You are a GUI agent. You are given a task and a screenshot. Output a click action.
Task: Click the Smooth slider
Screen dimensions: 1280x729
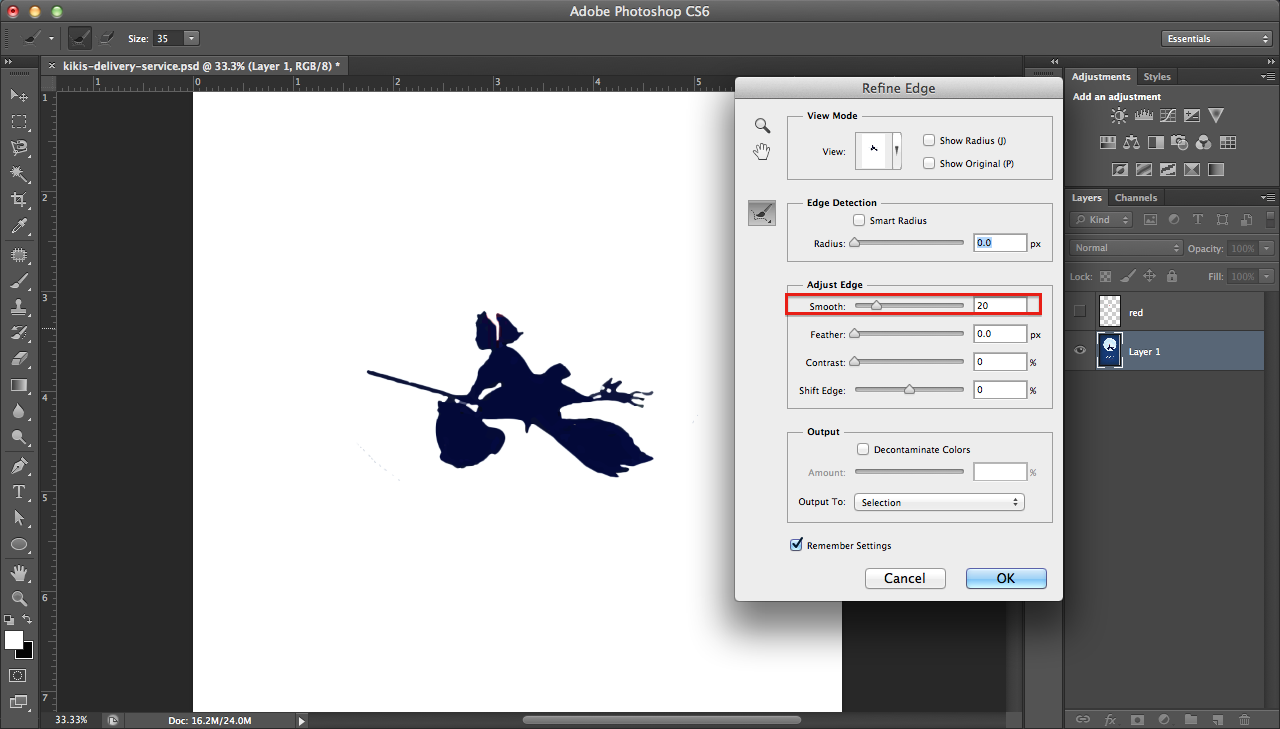[x=909, y=306]
